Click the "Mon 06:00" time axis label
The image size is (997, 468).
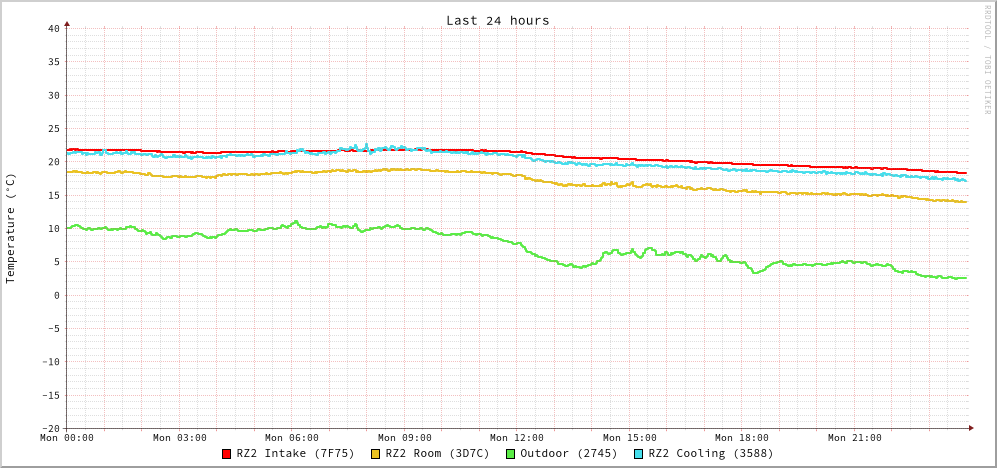tap(292, 438)
